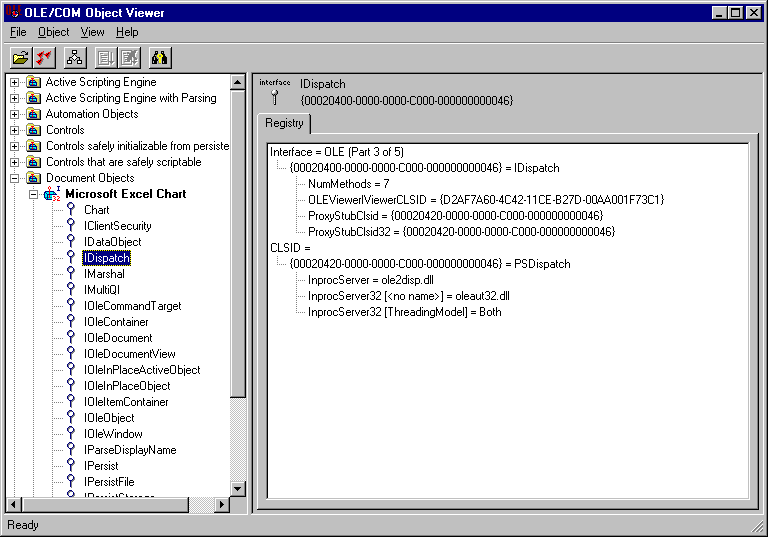Open the View menu
This screenshot has width=768, height=537.
coord(92,32)
